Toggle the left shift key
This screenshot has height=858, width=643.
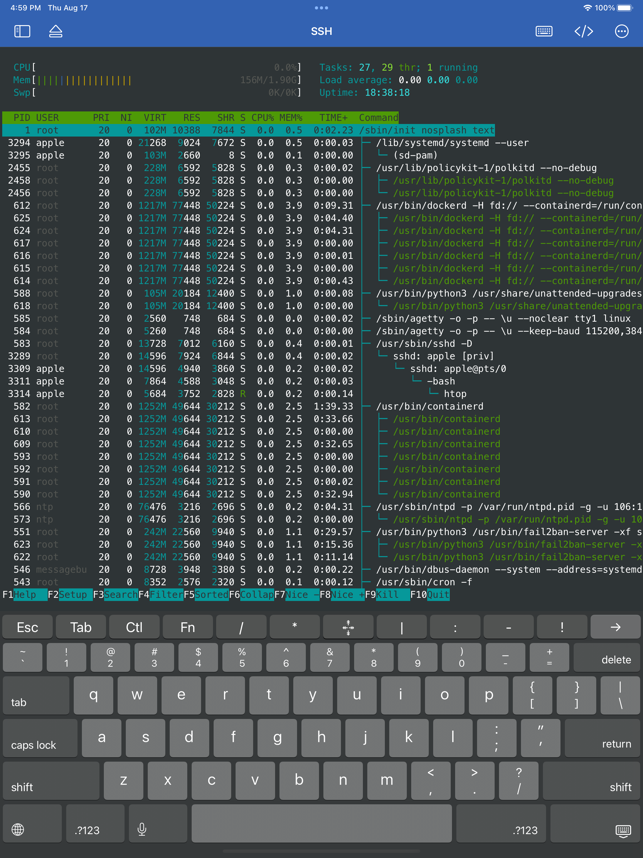(51, 781)
